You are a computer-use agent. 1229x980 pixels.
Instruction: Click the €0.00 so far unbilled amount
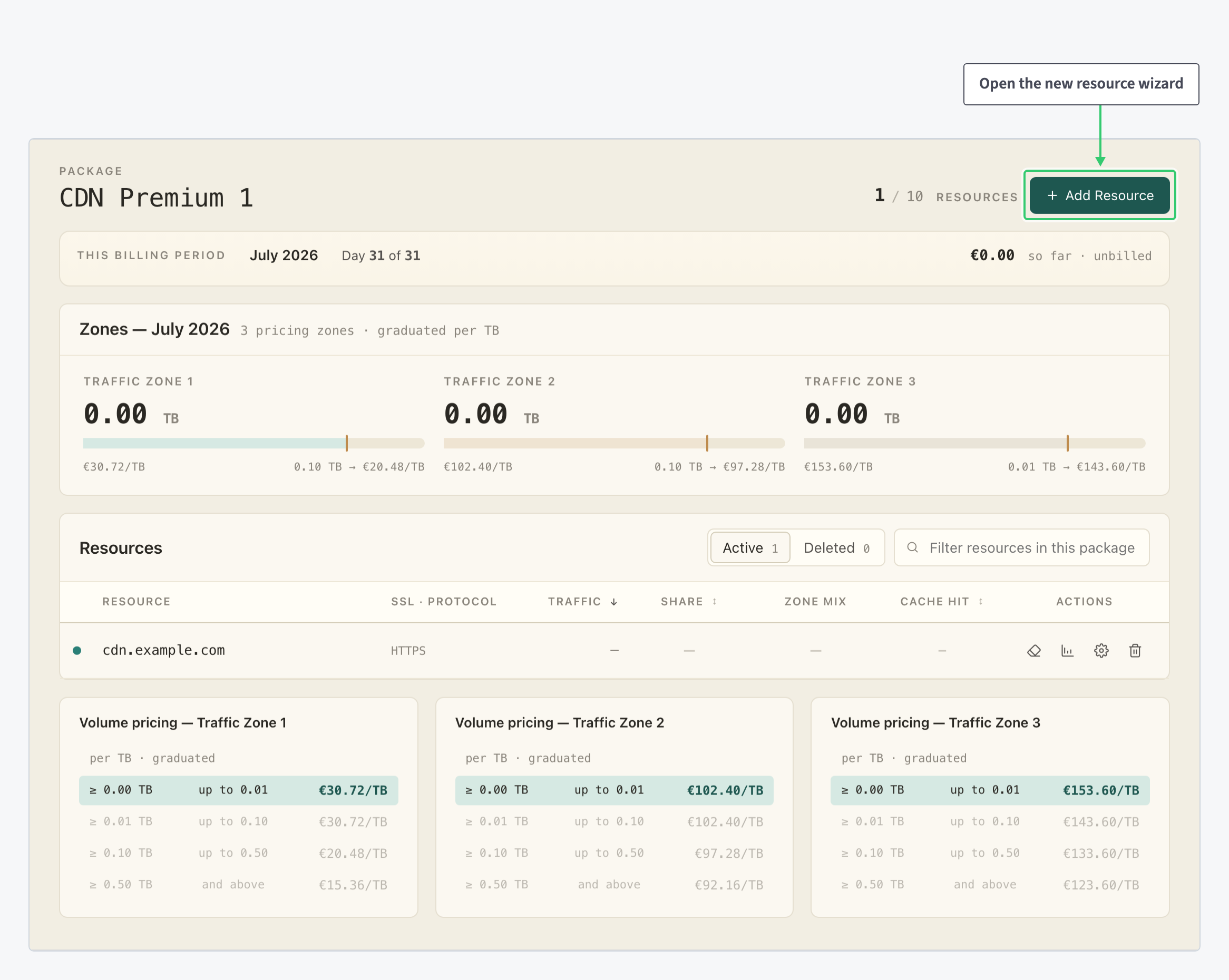[x=1061, y=255]
